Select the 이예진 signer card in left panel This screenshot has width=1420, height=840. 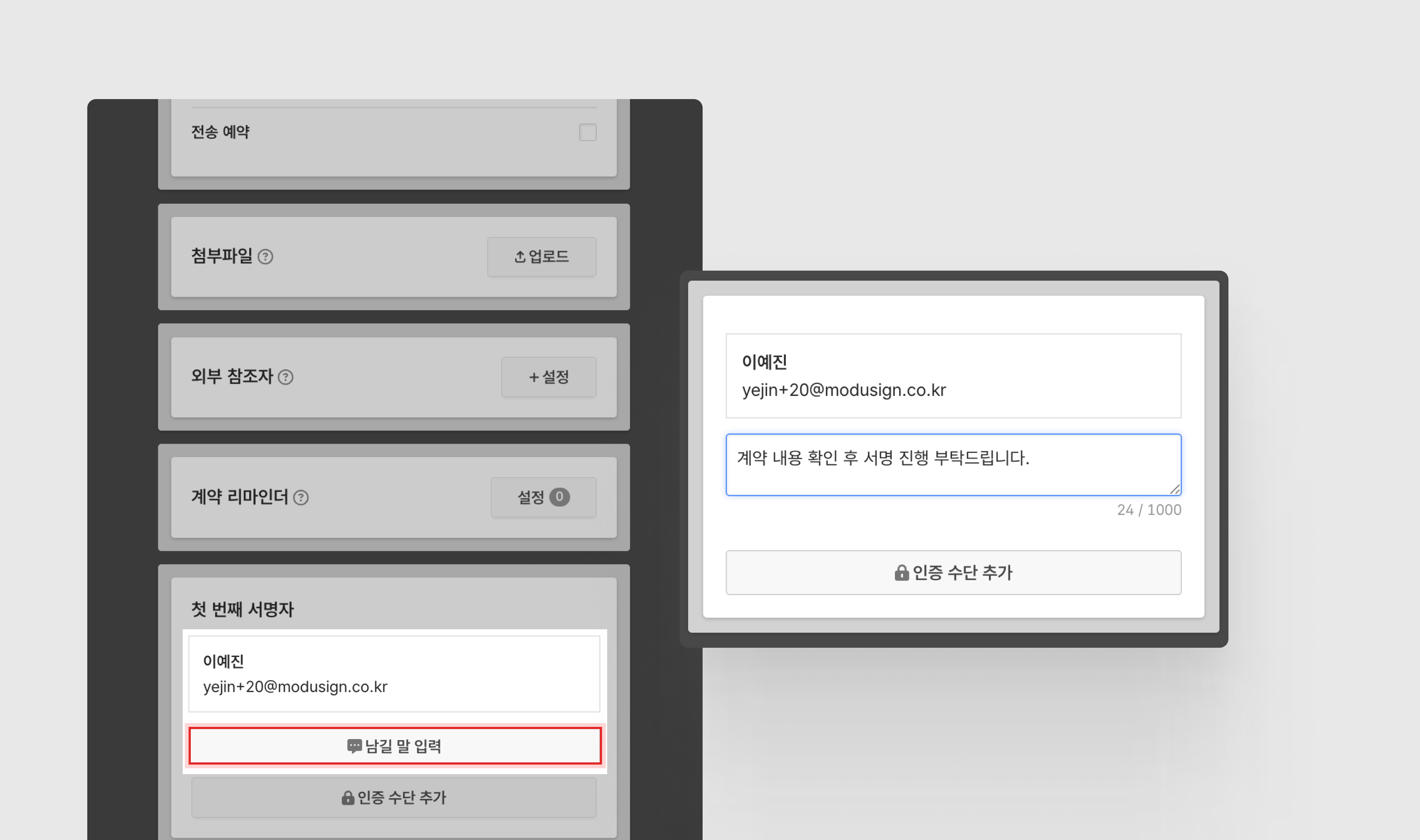click(x=394, y=674)
